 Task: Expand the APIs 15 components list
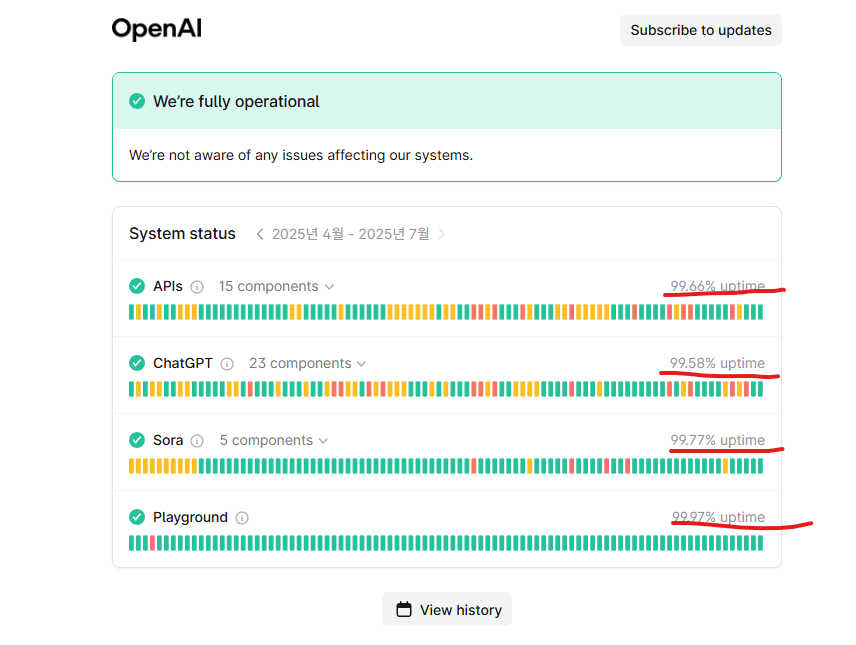click(x=276, y=287)
